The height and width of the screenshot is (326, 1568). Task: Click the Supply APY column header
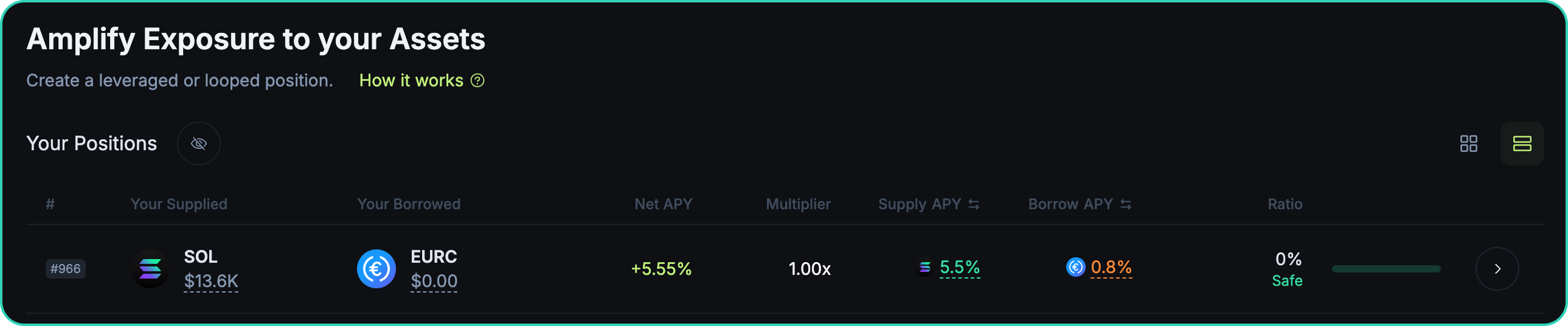point(919,204)
